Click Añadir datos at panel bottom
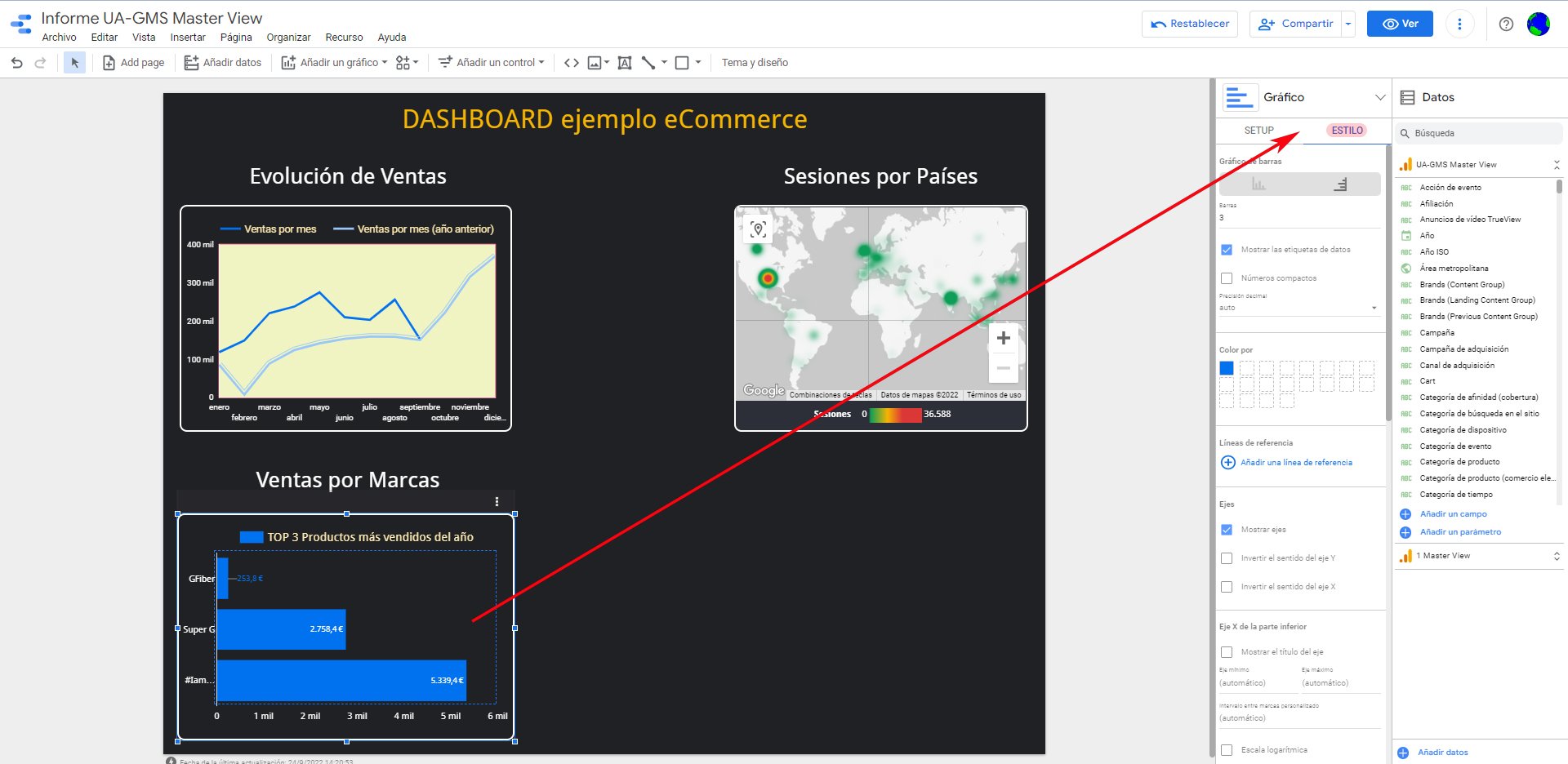Image resolution: width=1568 pixels, height=764 pixels. click(1433, 753)
